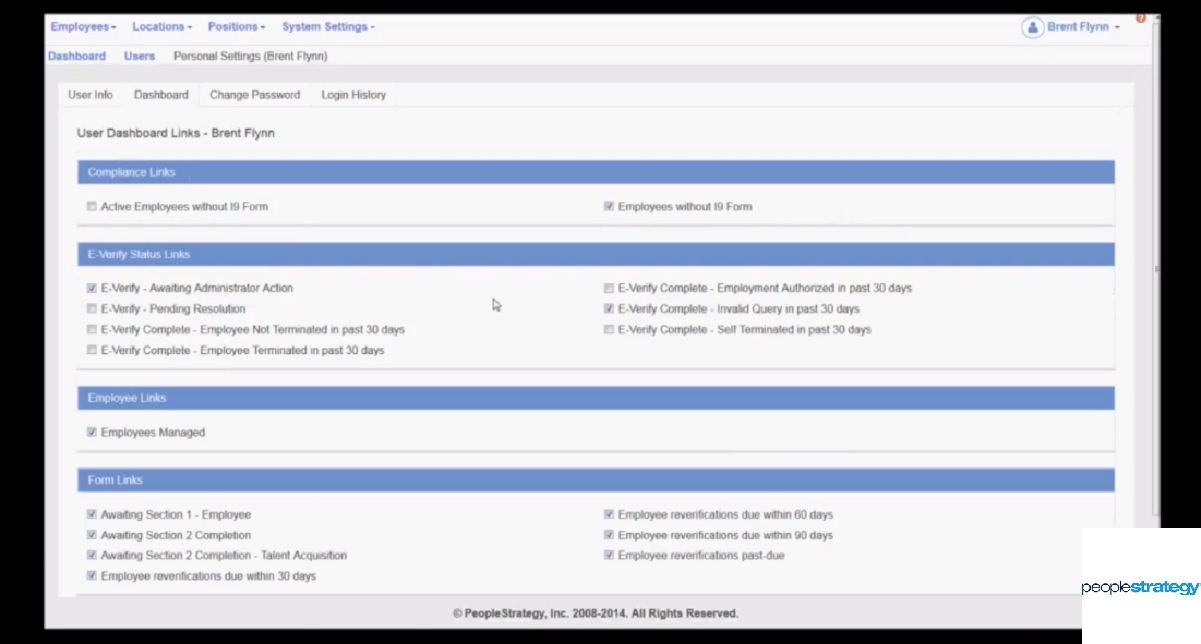This screenshot has height=644, width=1201.
Task: Select the Login History tab
Action: [353, 95]
